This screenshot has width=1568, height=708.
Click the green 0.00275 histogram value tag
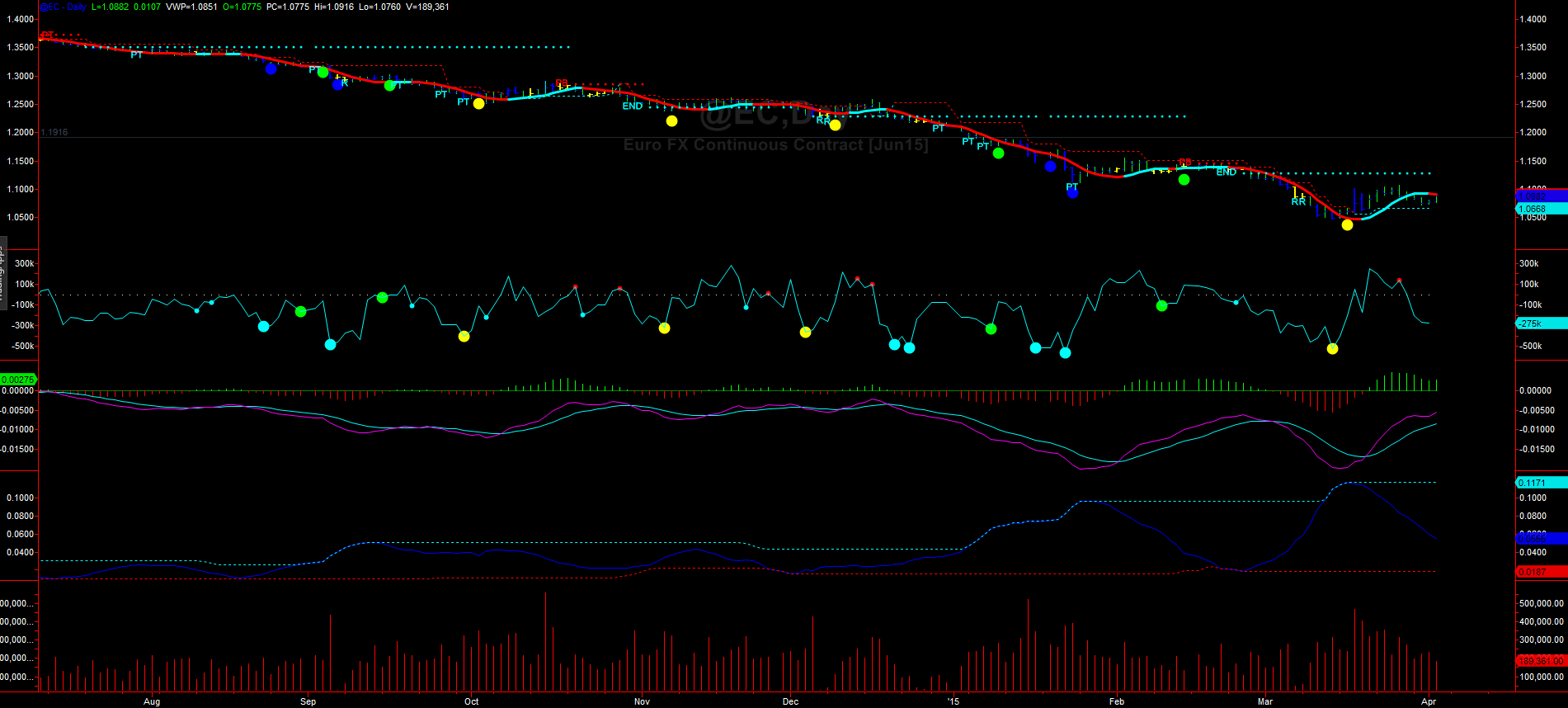tap(18, 380)
